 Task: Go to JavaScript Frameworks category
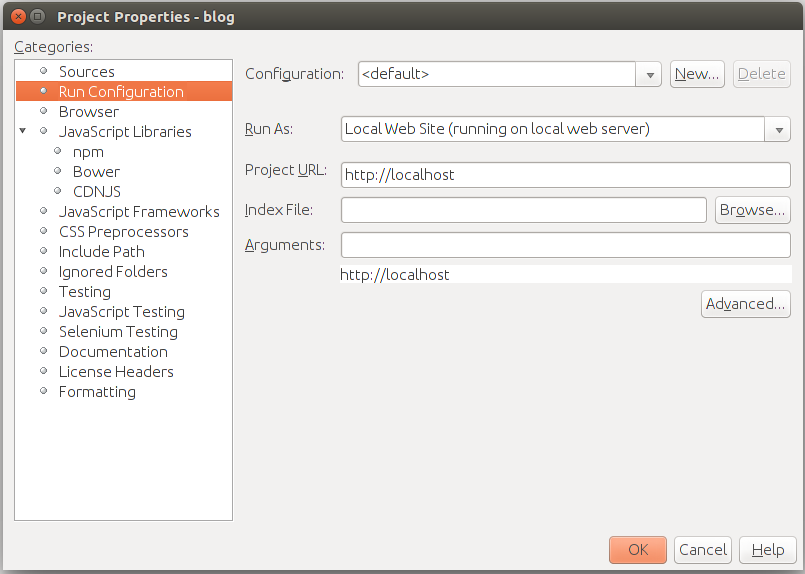(139, 212)
